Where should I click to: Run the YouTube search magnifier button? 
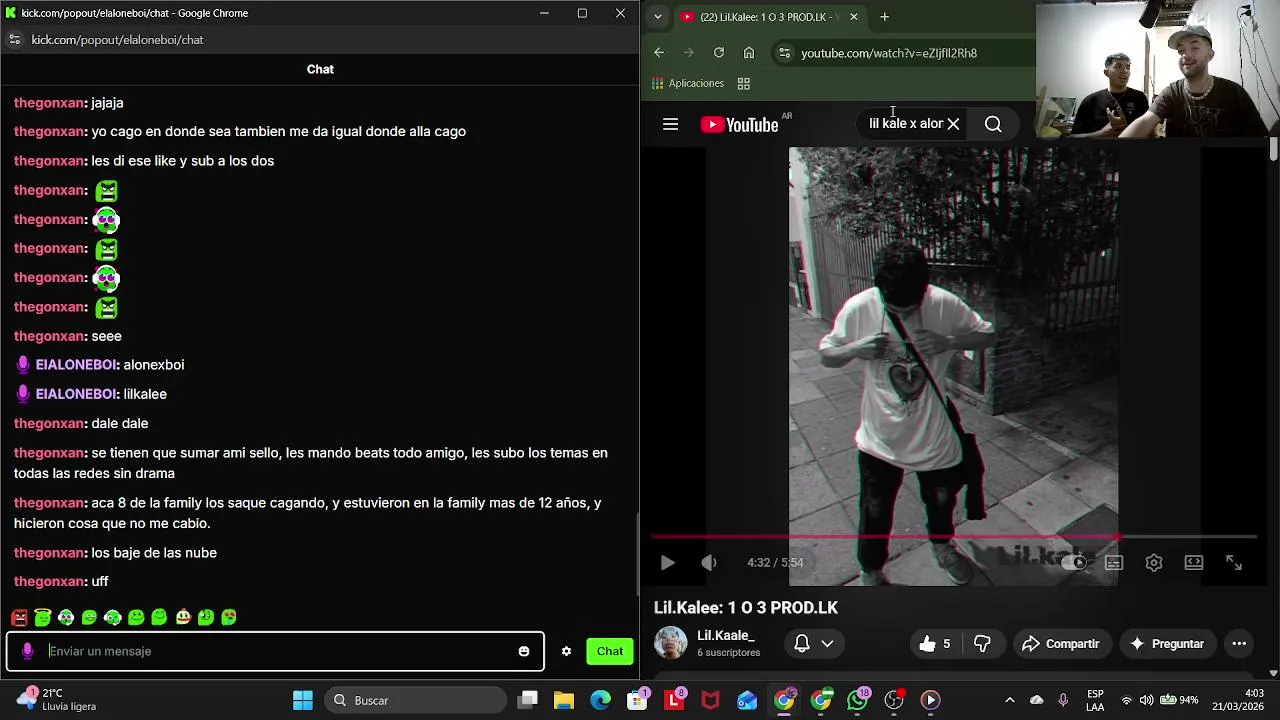993,124
